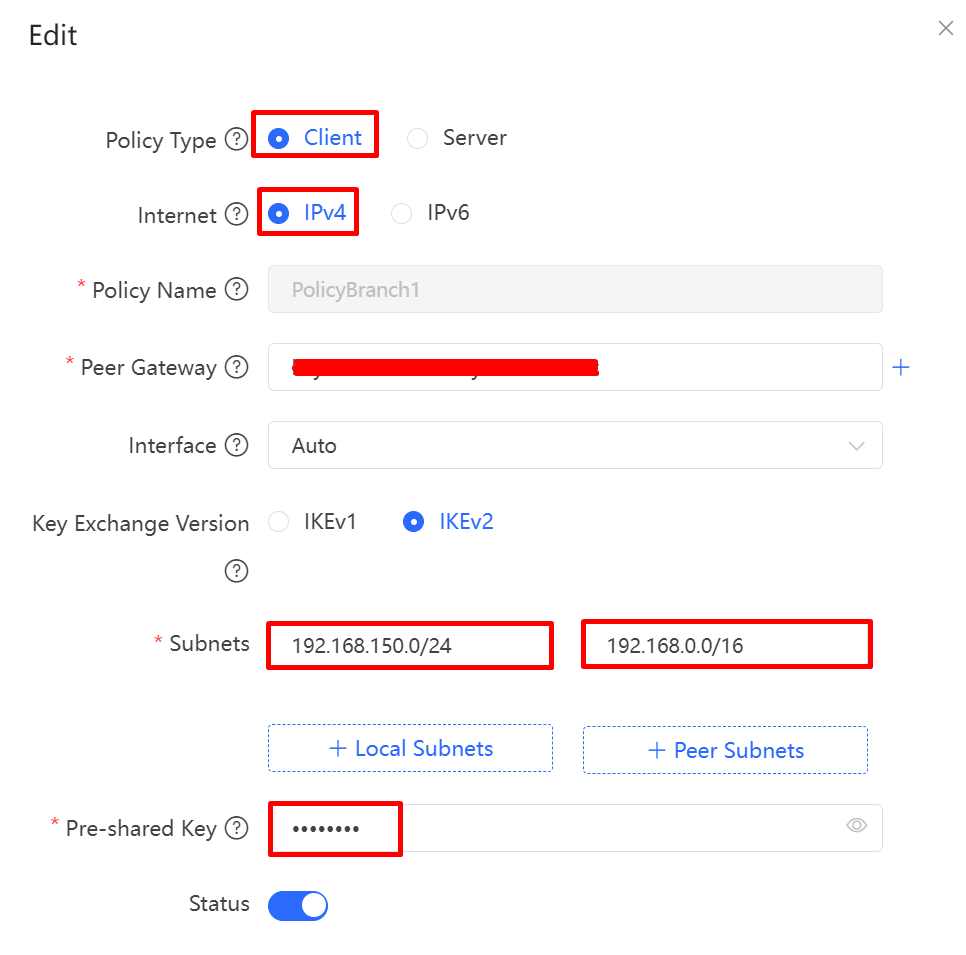The image size is (966, 955).
Task: Add a new Local Subnets entry
Action: 410,748
